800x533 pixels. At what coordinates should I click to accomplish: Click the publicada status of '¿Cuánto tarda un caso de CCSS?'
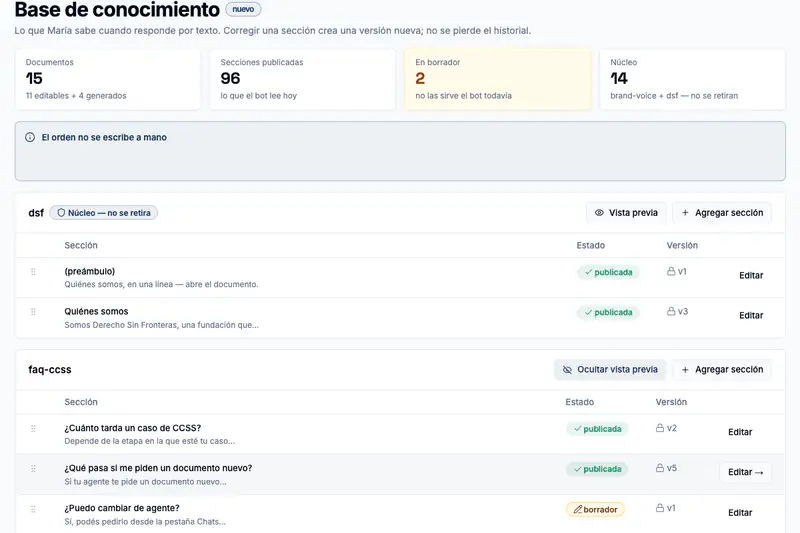click(597, 429)
